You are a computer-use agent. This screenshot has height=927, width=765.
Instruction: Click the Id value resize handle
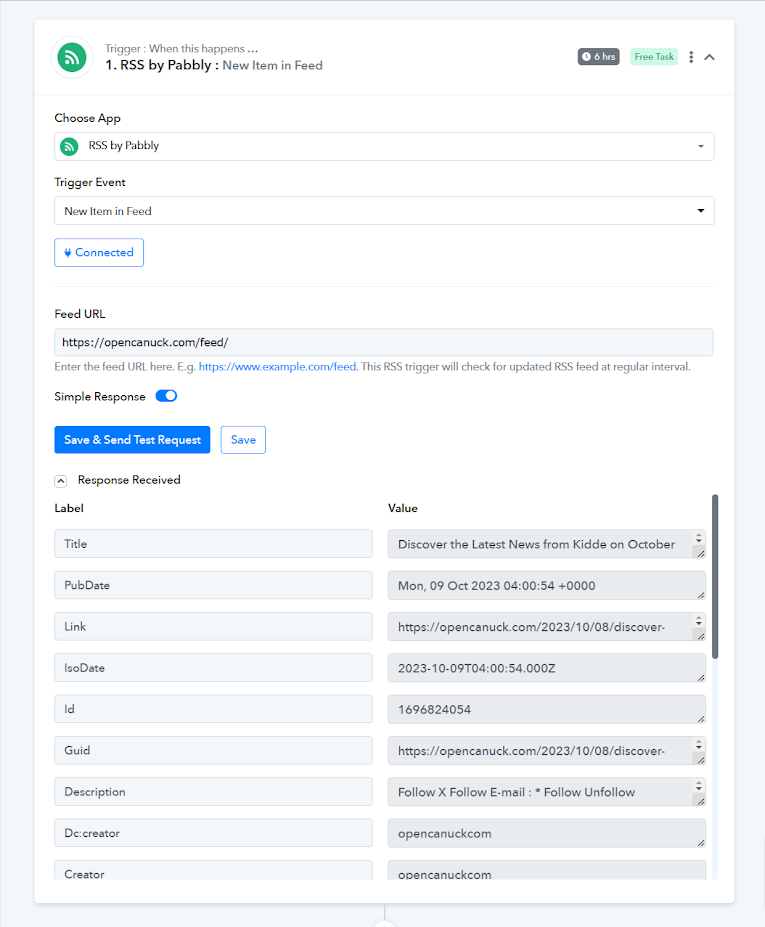click(x=701, y=719)
